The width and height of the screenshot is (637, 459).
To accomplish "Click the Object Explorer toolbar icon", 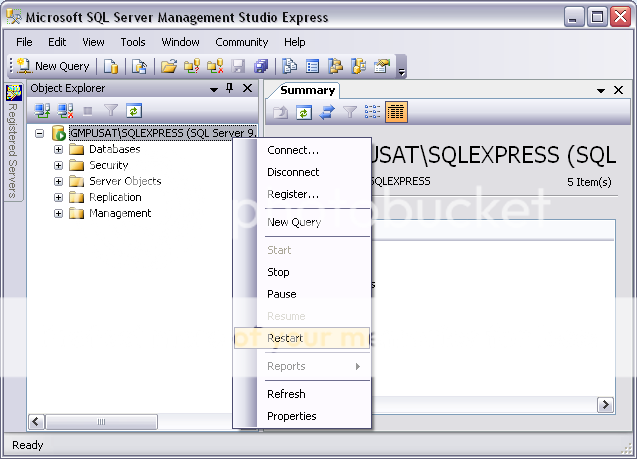I will point(336,66).
